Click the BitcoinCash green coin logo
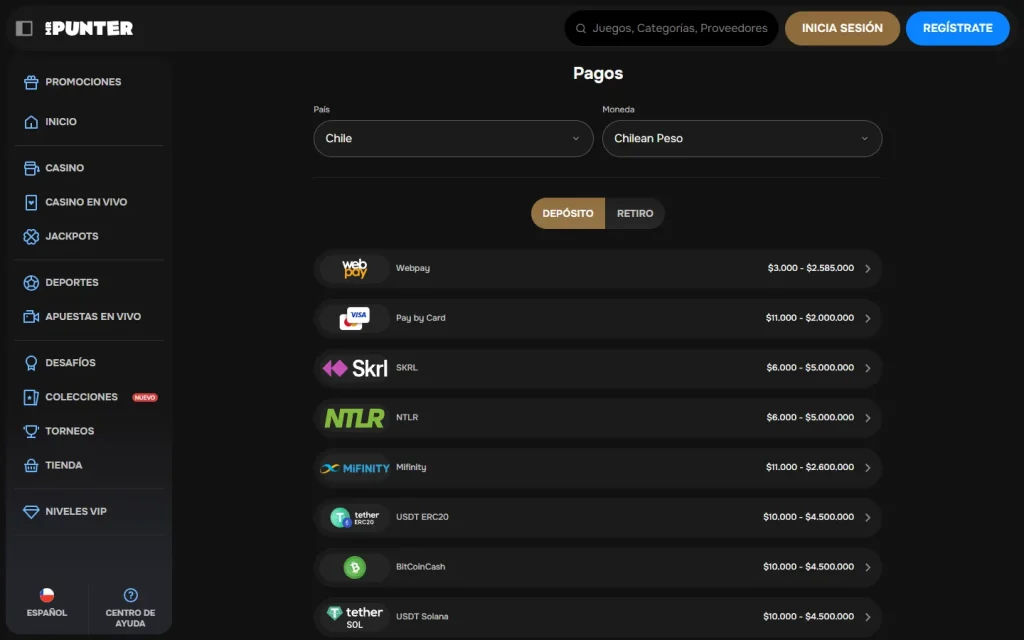Viewport: 1024px width, 640px height. point(355,568)
